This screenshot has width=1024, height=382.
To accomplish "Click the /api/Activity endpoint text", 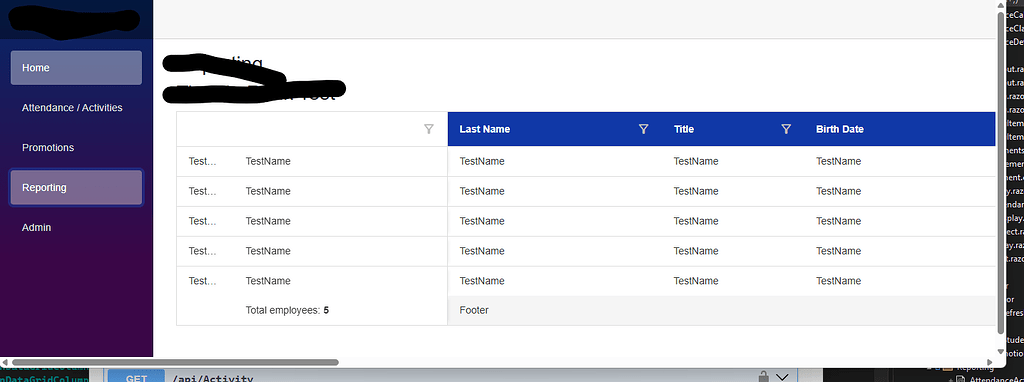I will (212, 378).
